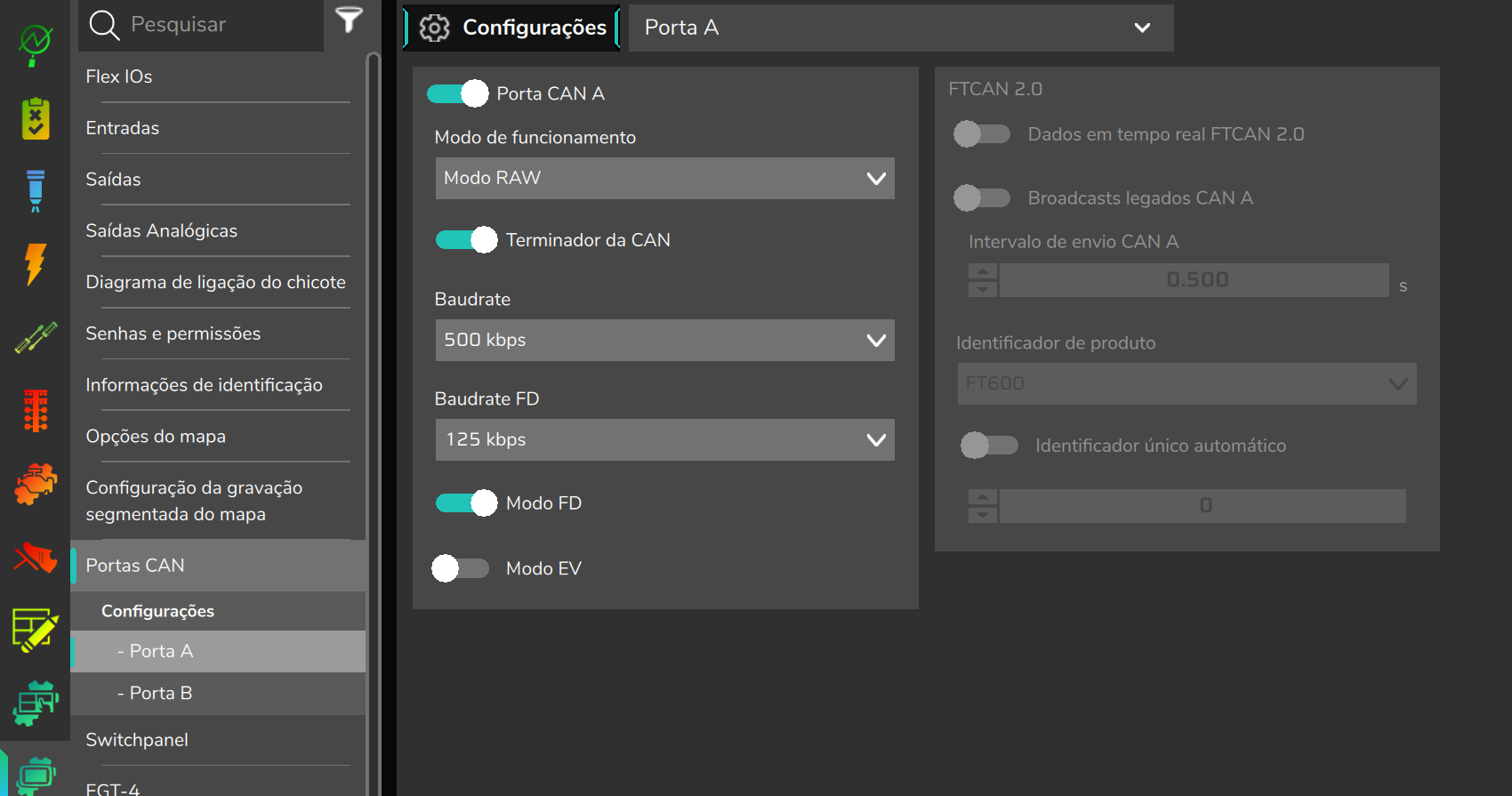The width and height of the screenshot is (1512, 796).
Task: Select the teal ECU chip icon
Action: 36,776
